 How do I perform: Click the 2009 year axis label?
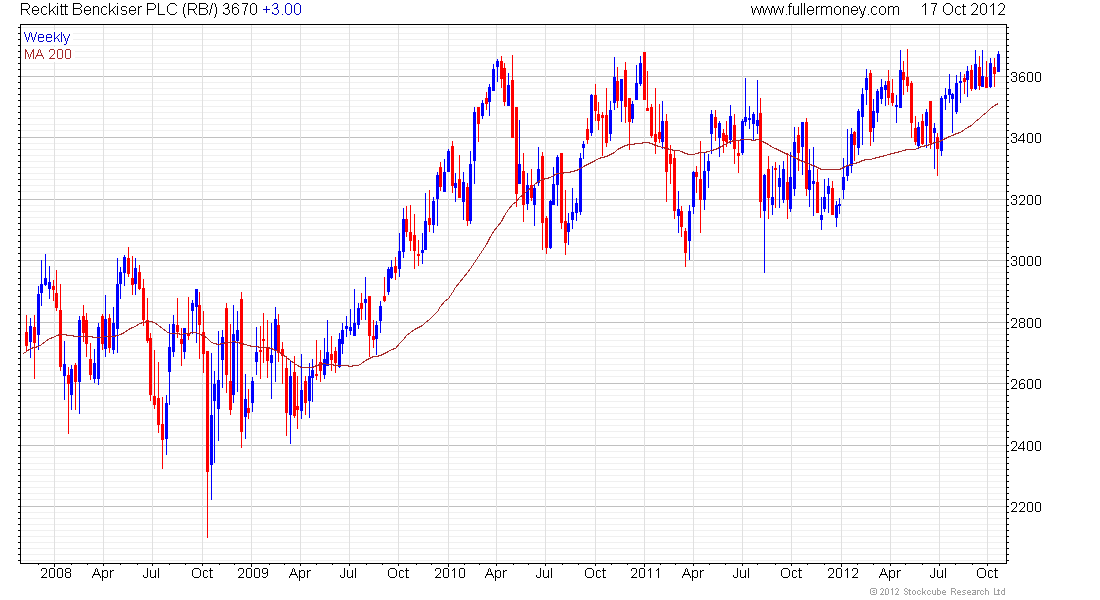point(253,573)
